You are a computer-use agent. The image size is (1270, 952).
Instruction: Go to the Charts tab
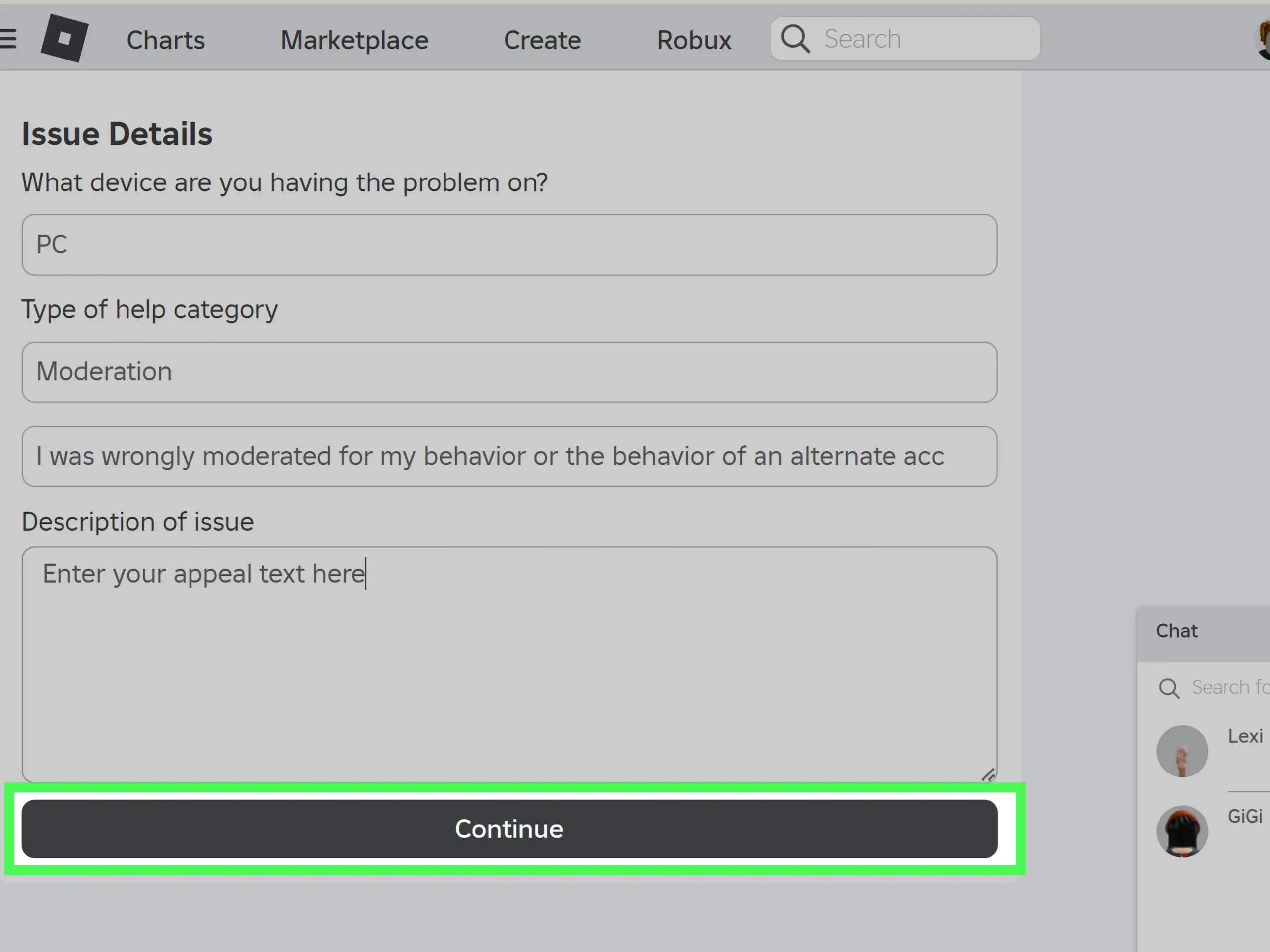(165, 40)
